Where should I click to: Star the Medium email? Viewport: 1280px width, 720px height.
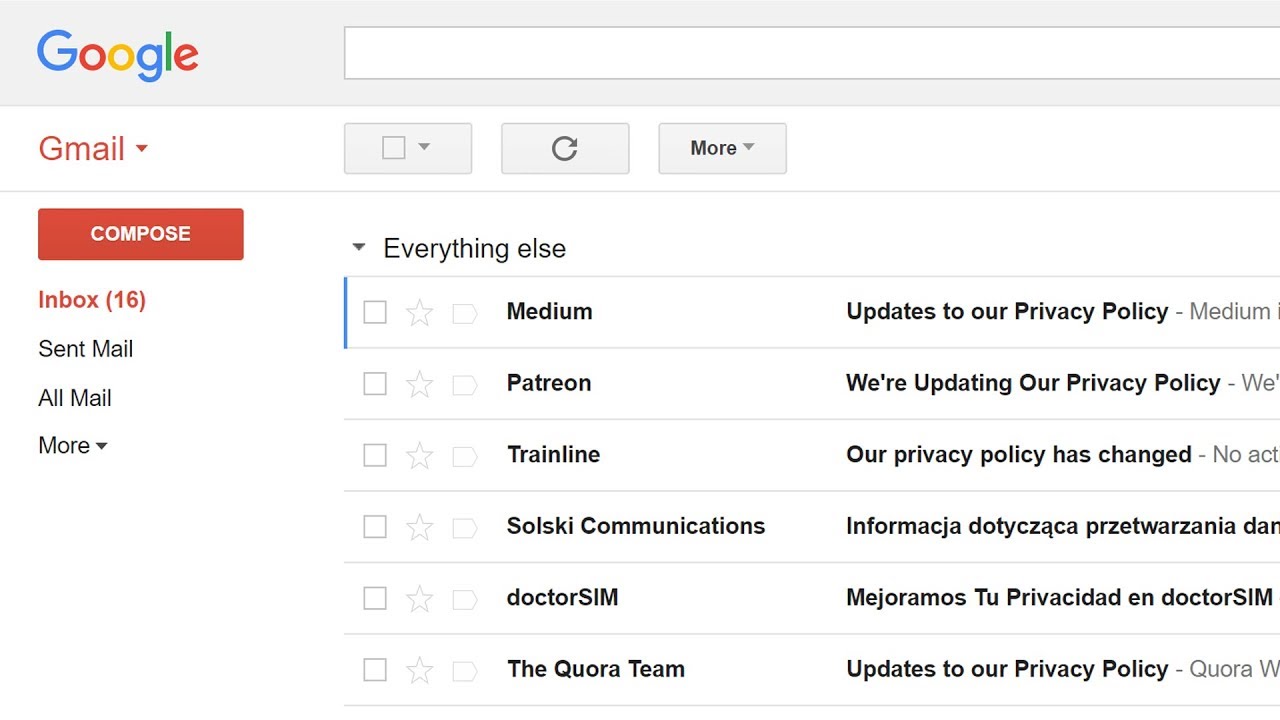[x=419, y=313]
